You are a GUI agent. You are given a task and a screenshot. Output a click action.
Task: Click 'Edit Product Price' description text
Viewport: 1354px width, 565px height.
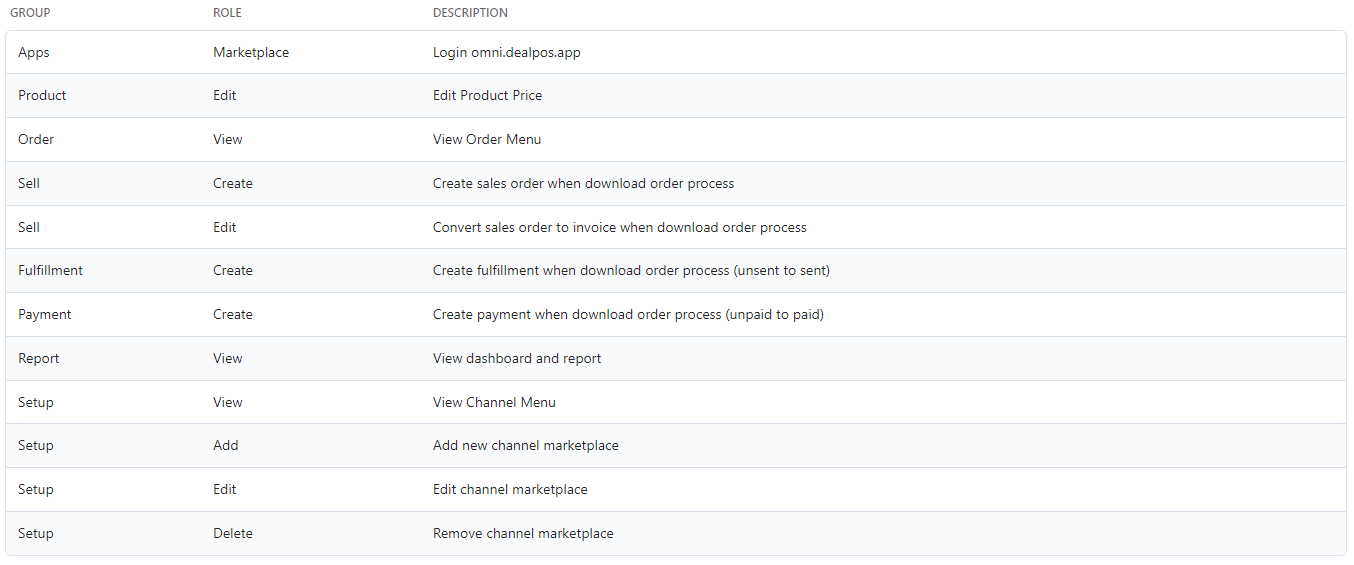[487, 96]
